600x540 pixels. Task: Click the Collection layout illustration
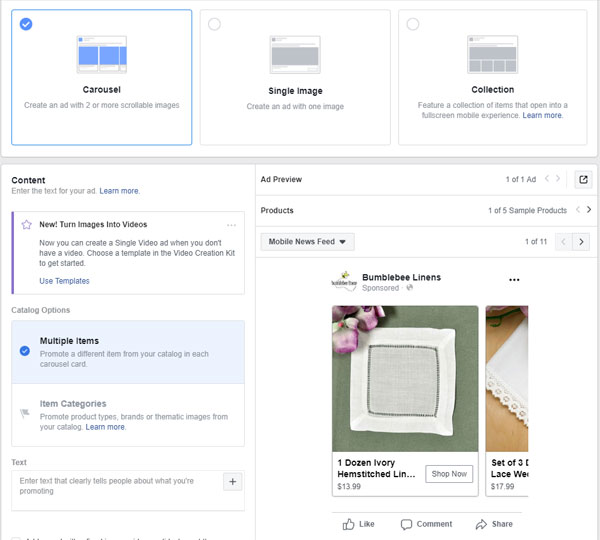tap(492, 54)
